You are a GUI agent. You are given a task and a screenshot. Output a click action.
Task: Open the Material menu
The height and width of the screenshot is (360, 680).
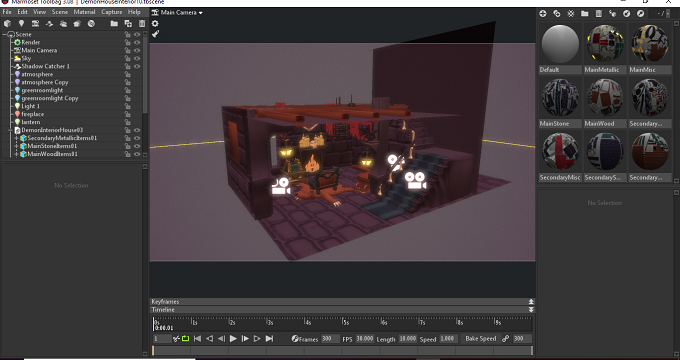coord(84,12)
